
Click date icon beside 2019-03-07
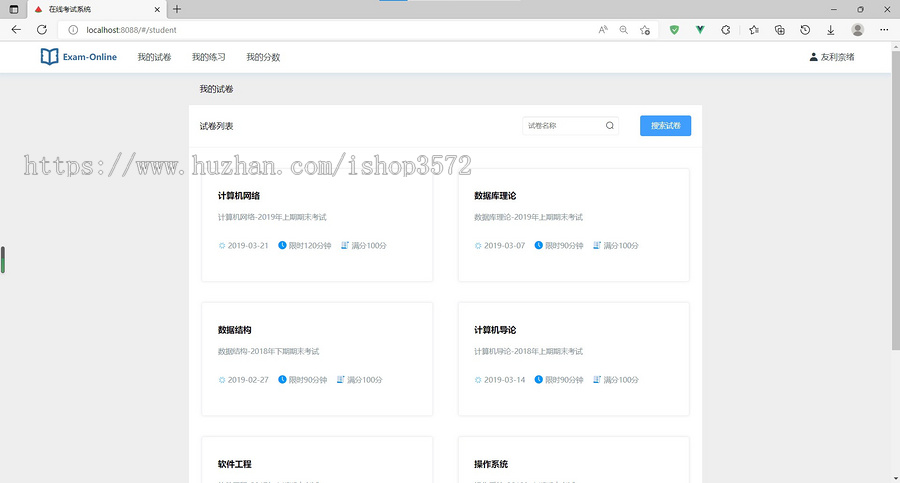coord(478,245)
